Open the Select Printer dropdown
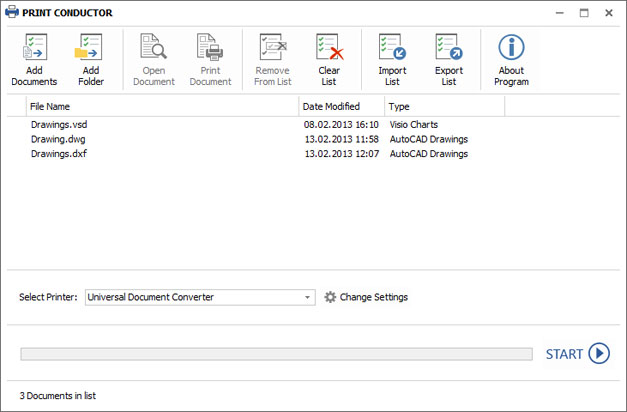Image resolution: width=627 pixels, height=412 pixels. tap(200, 297)
